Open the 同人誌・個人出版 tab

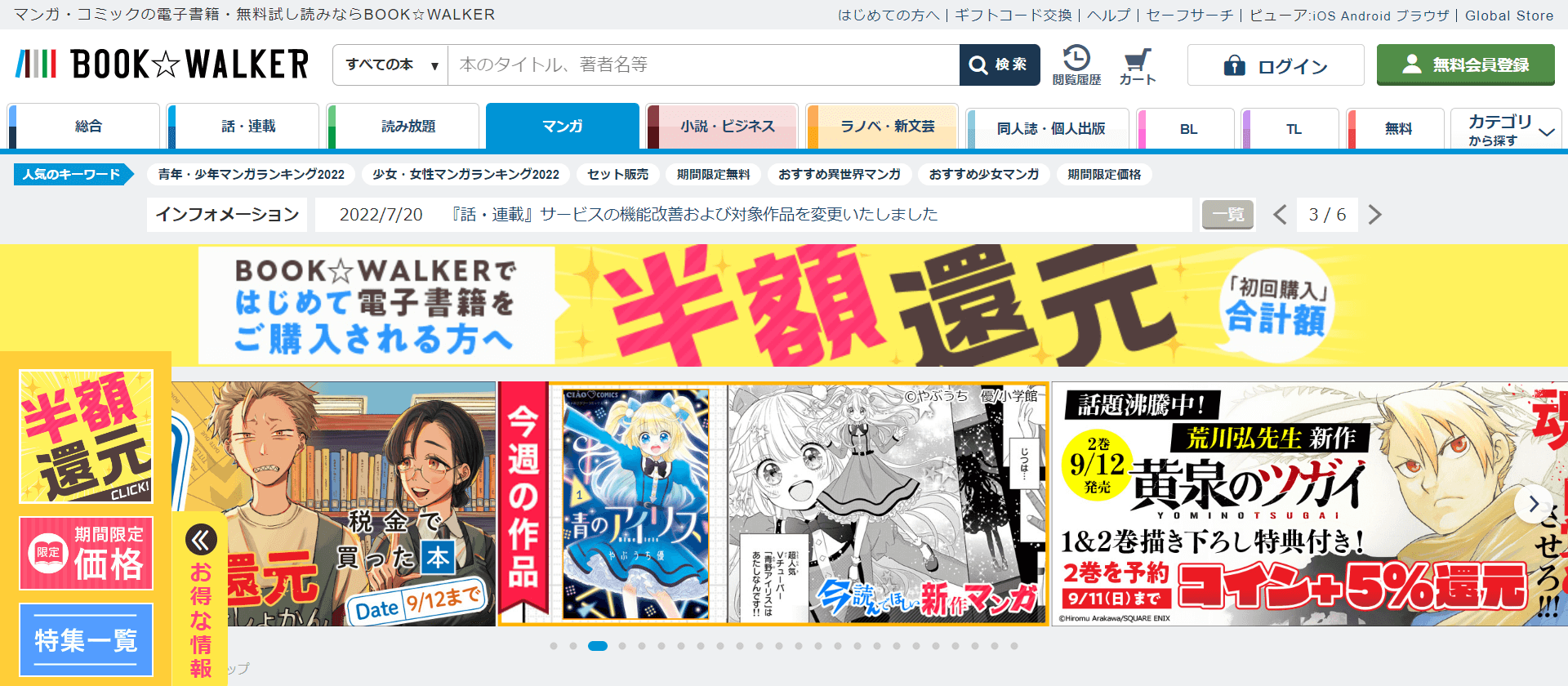(x=1048, y=128)
